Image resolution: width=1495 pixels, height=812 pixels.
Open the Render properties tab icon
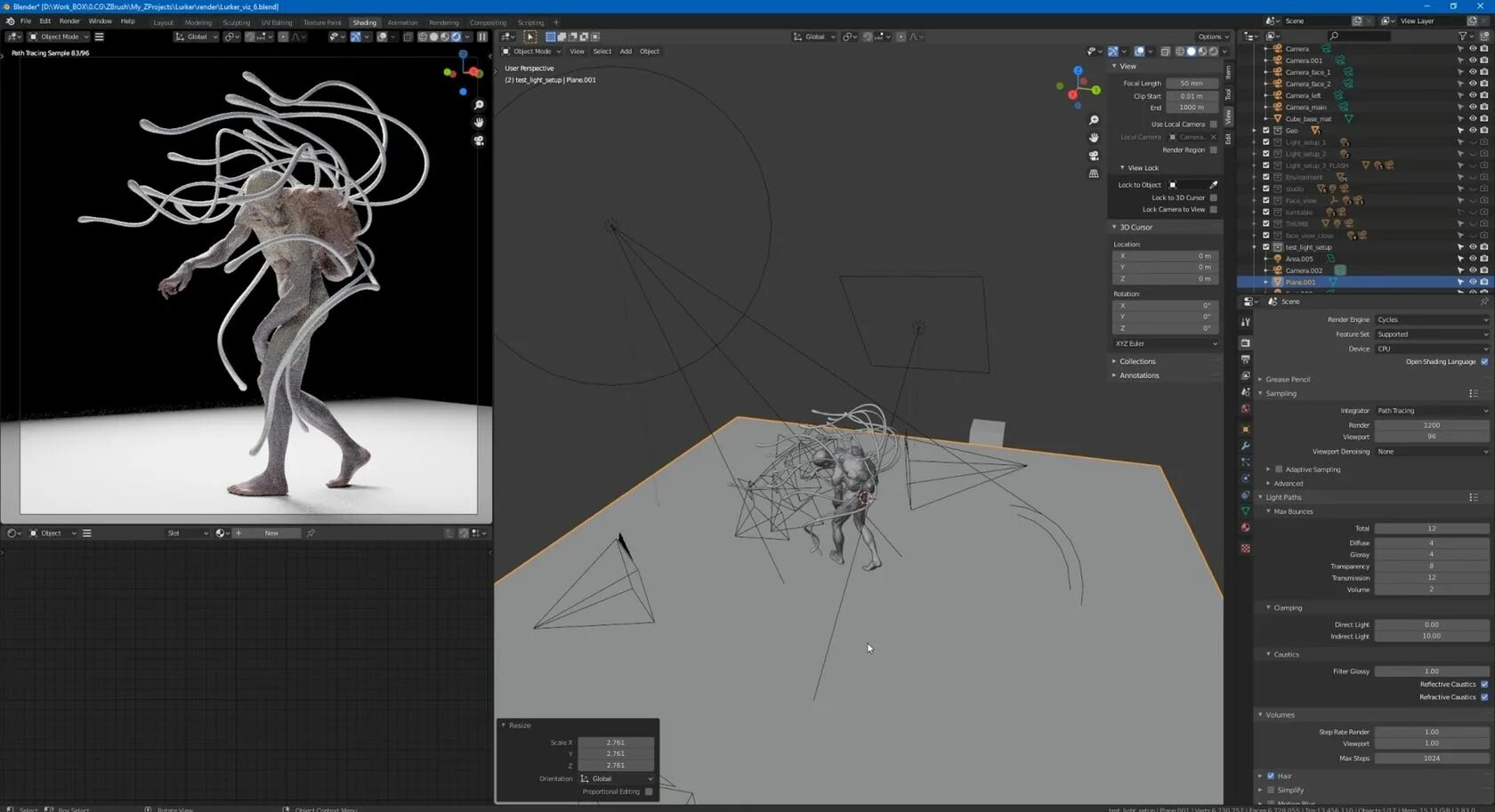1245,342
